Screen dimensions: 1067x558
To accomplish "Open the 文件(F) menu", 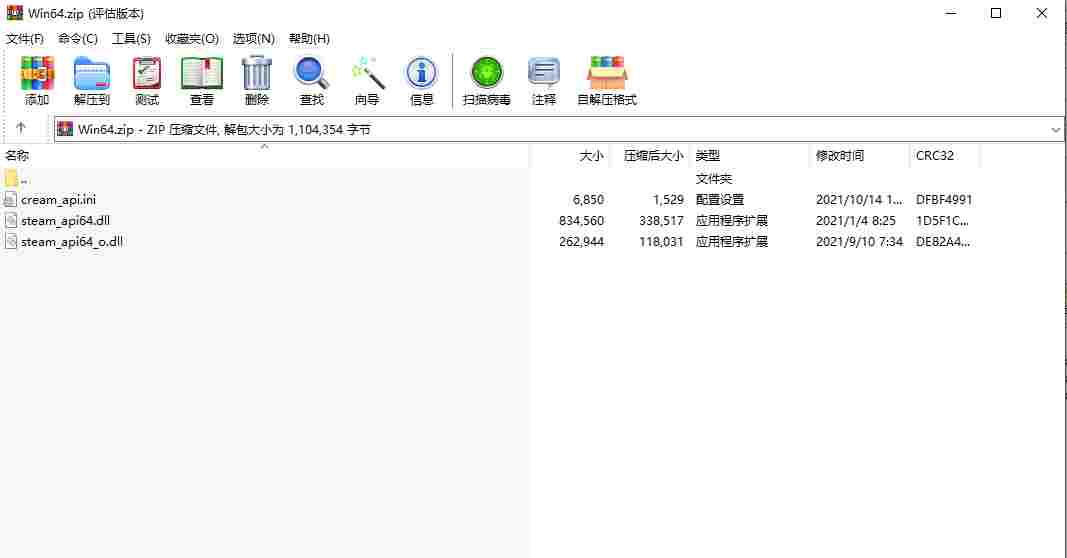I will coord(24,39).
